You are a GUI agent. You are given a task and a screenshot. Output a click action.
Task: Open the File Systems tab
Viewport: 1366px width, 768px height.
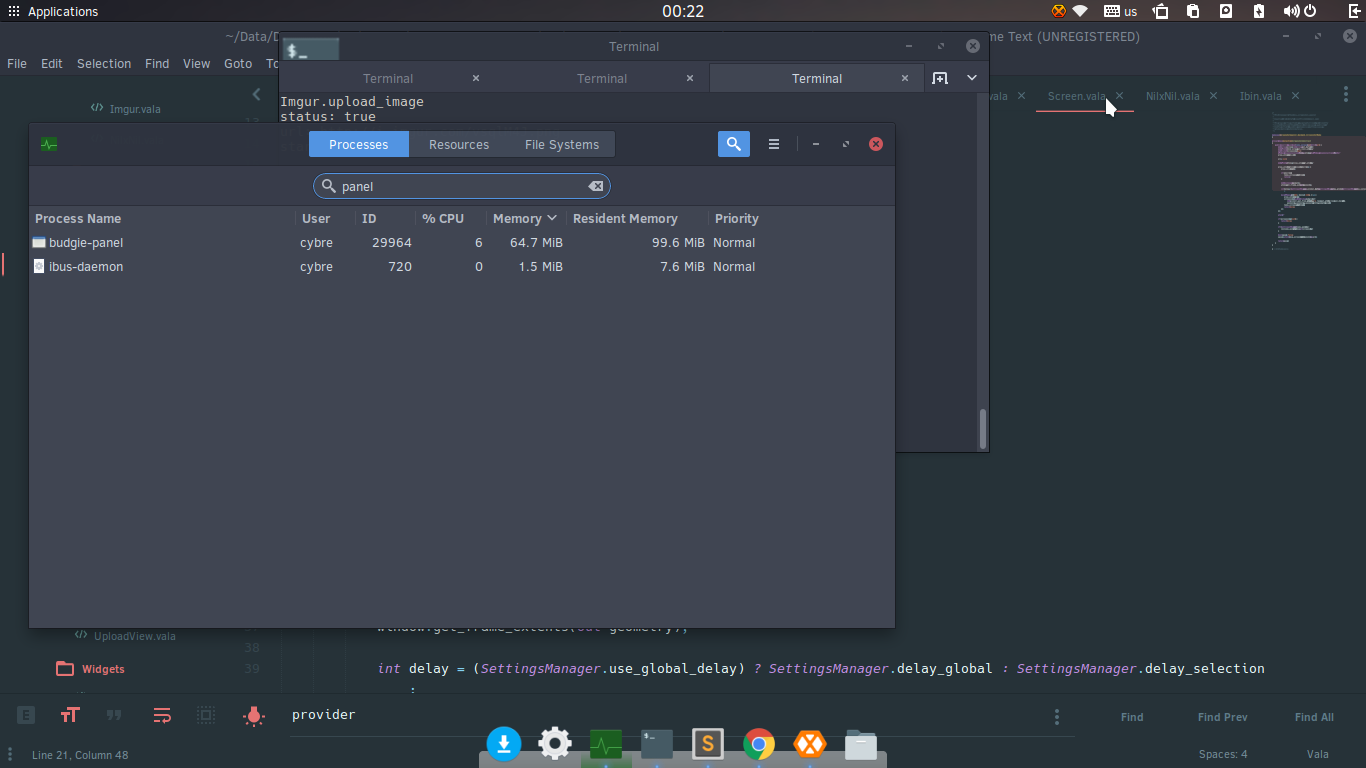tap(562, 144)
